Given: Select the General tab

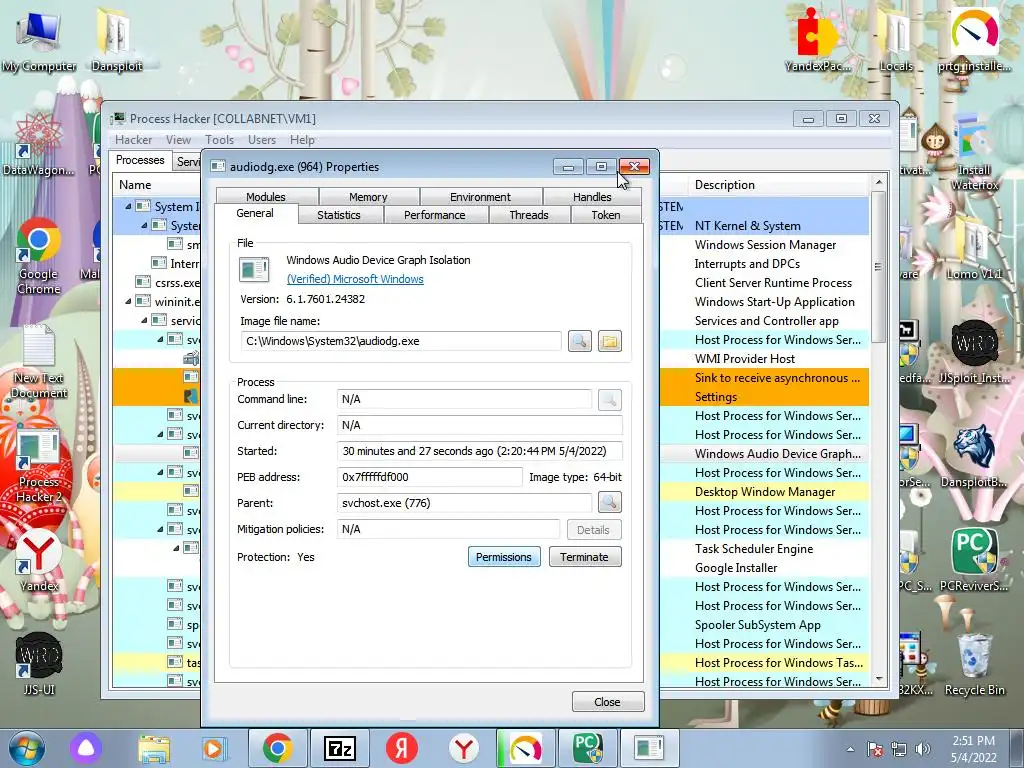Looking at the screenshot, I should click(x=255, y=214).
